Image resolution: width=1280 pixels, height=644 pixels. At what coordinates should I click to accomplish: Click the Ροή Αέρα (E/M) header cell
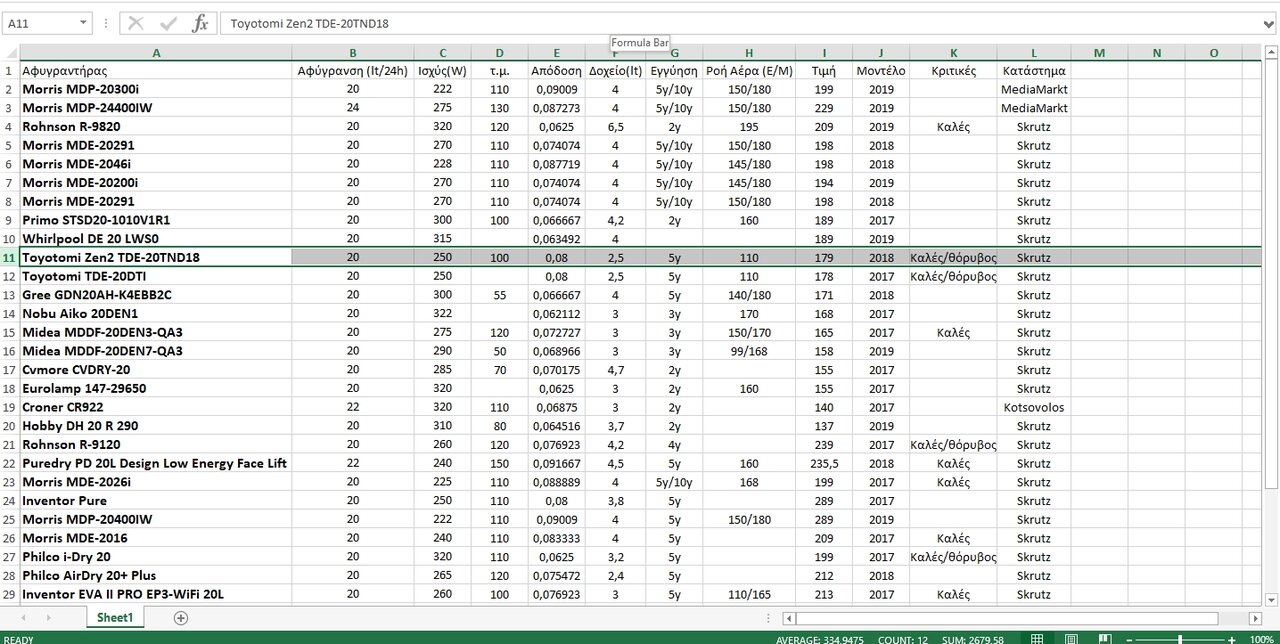pos(749,71)
